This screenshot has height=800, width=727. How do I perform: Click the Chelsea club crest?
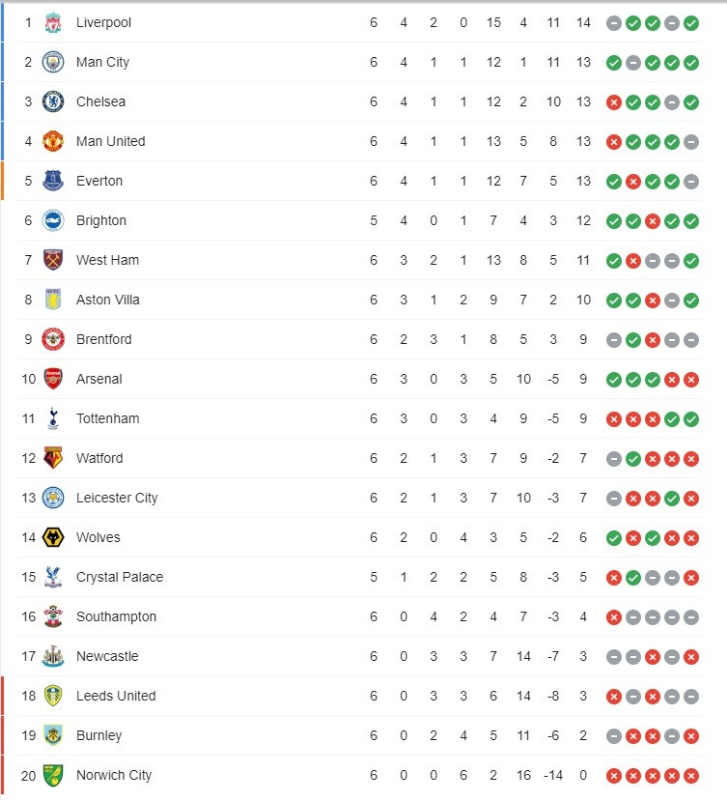[53, 102]
